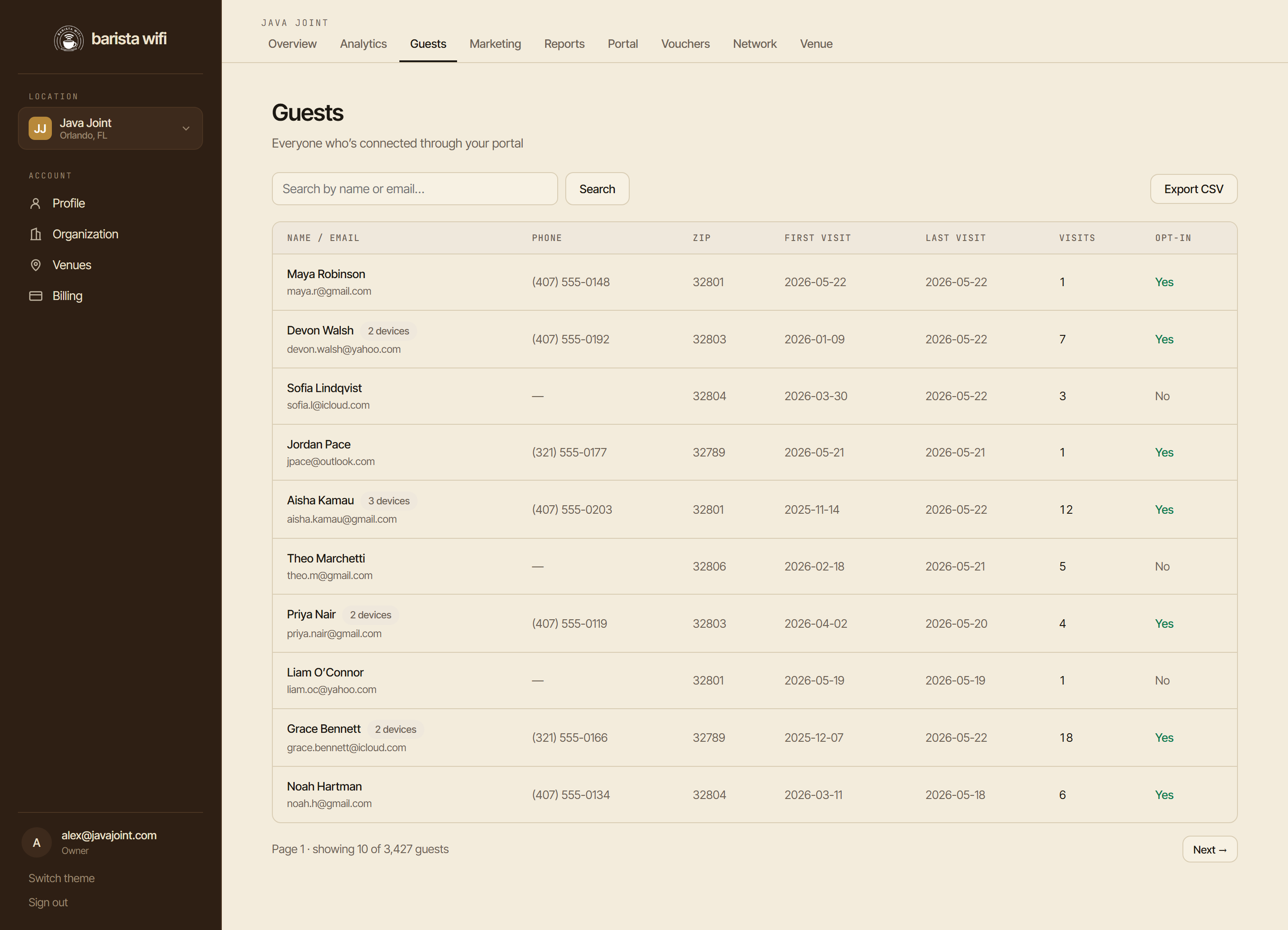1288x930 pixels.
Task: Click the Organization building icon
Action: [x=35, y=234]
